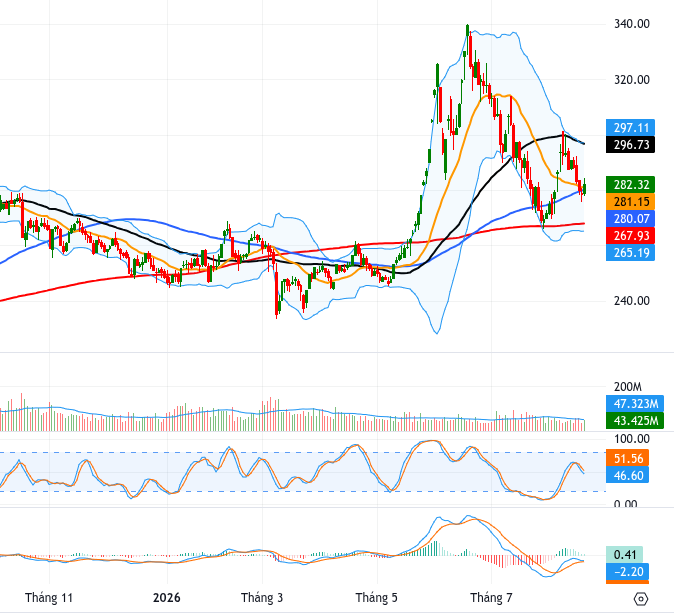The width and height of the screenshot is (674, 613).
Task: Click the green 282.32 current price label
Action: [x=631, y=184]
